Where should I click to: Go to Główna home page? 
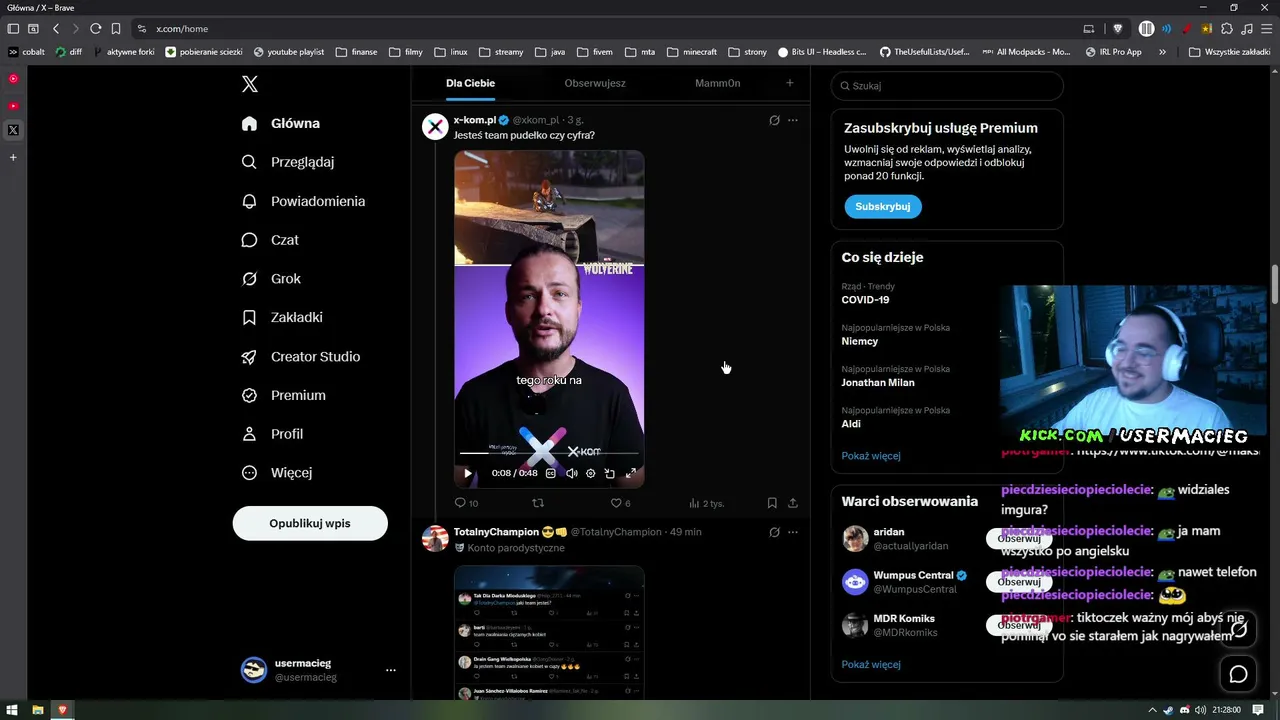(x=282, y=123)
